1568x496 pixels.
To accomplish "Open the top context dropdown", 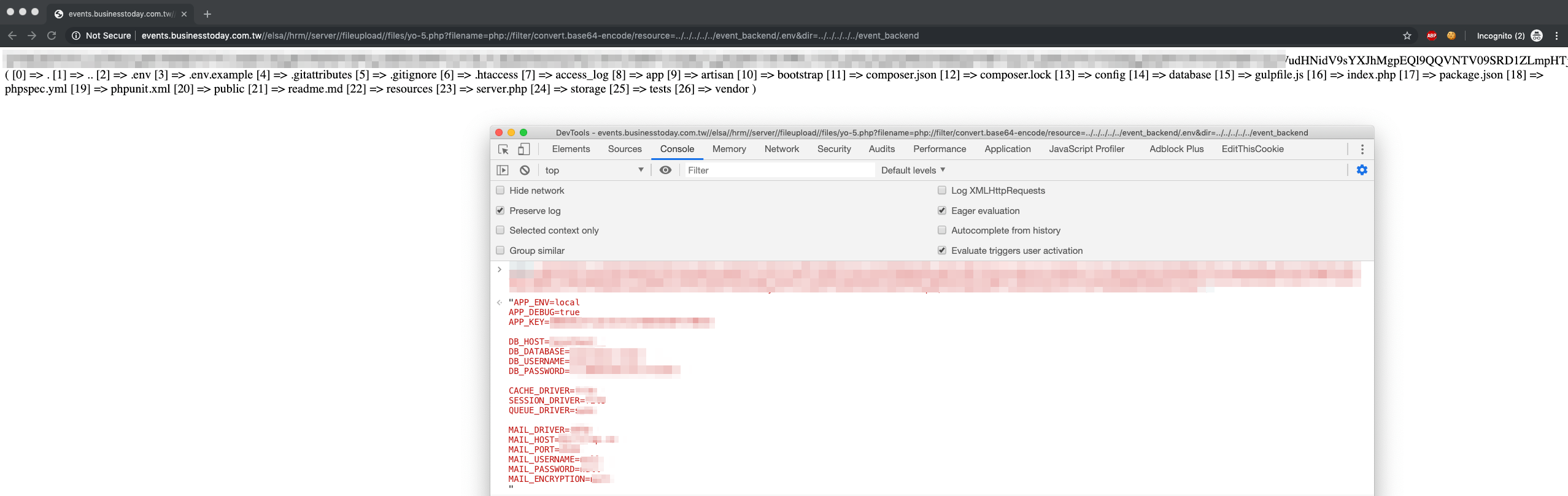I will click(x=593, y=170).
